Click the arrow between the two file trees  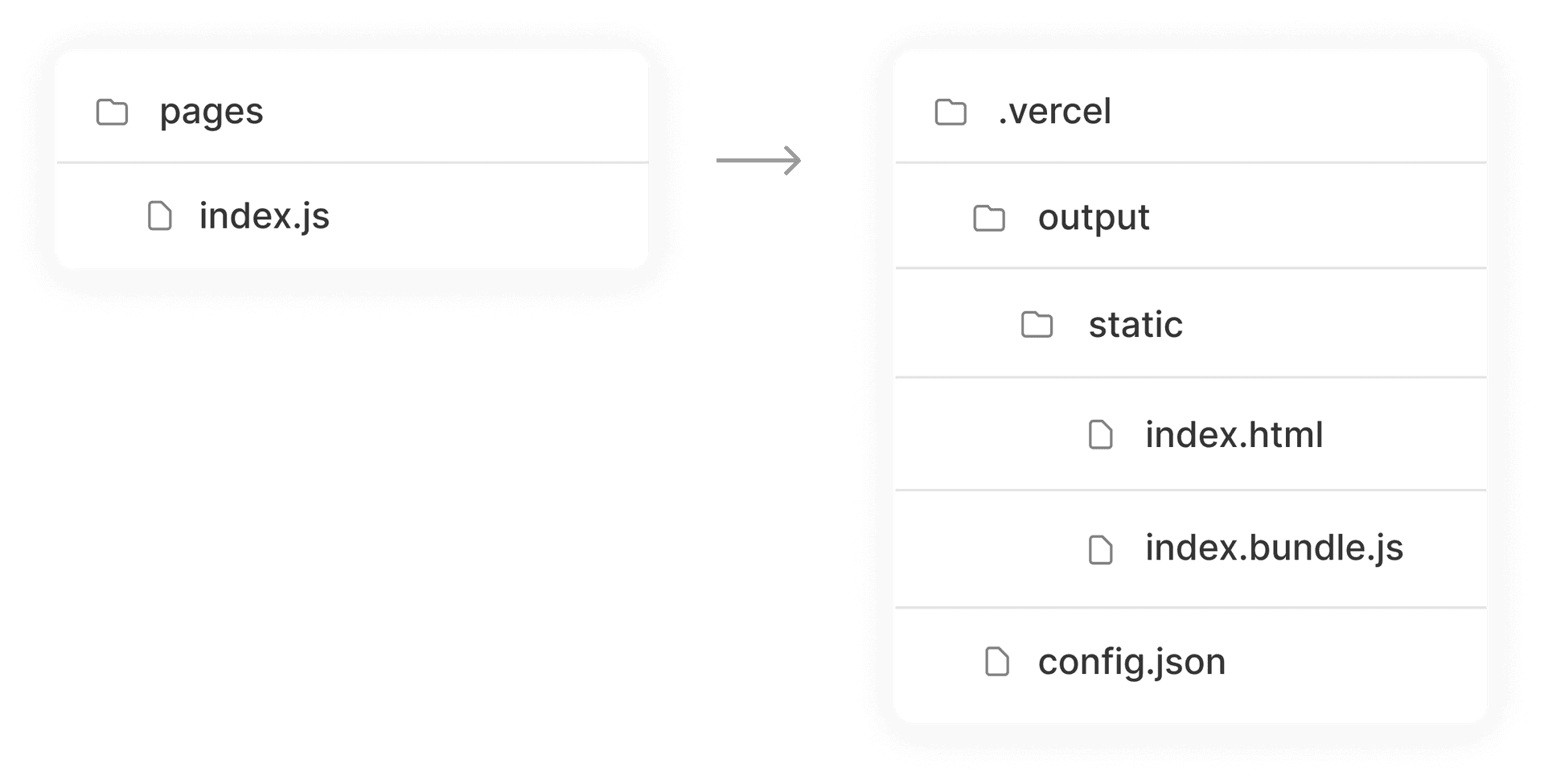click(x=758, y=161)
